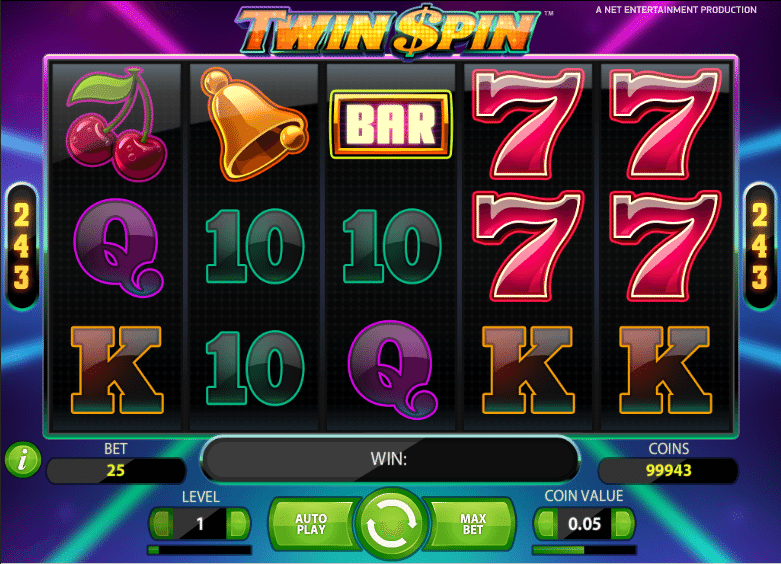Click the left 243 ways indicator
Screen dimensions: 781x564
coord(22,247)
